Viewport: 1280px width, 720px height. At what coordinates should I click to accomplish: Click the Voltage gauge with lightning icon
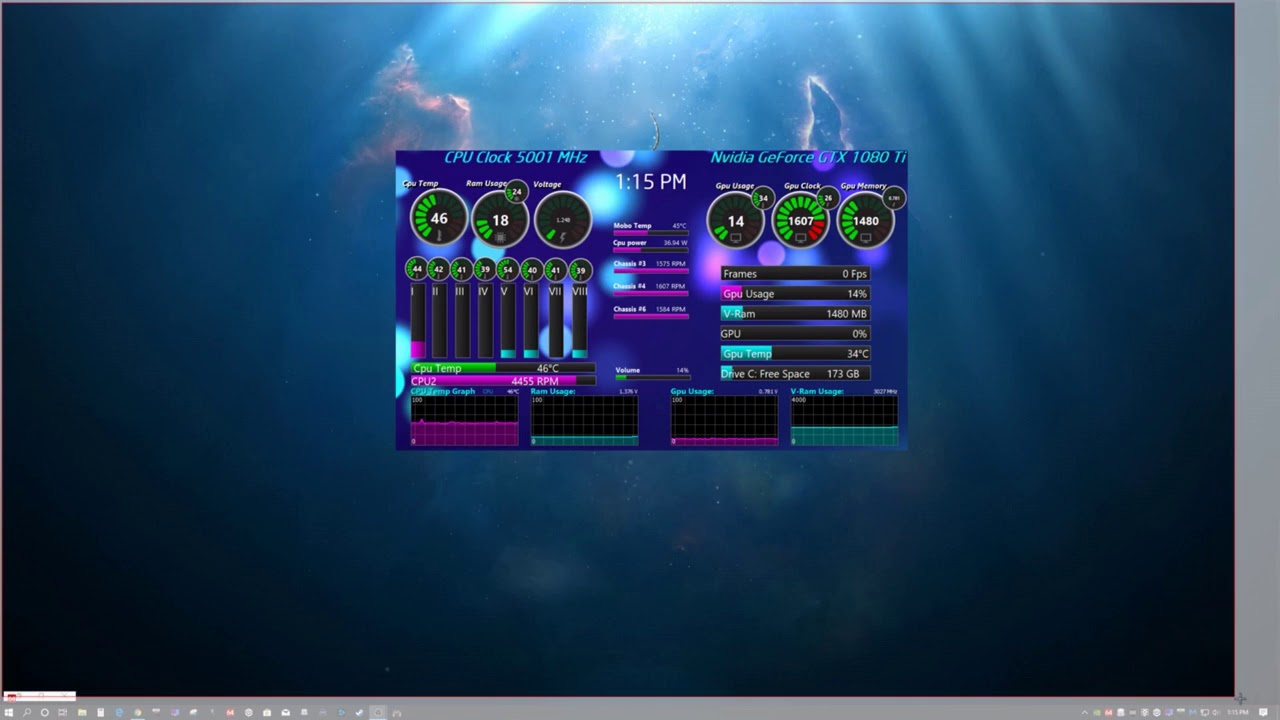coord(563,219)
